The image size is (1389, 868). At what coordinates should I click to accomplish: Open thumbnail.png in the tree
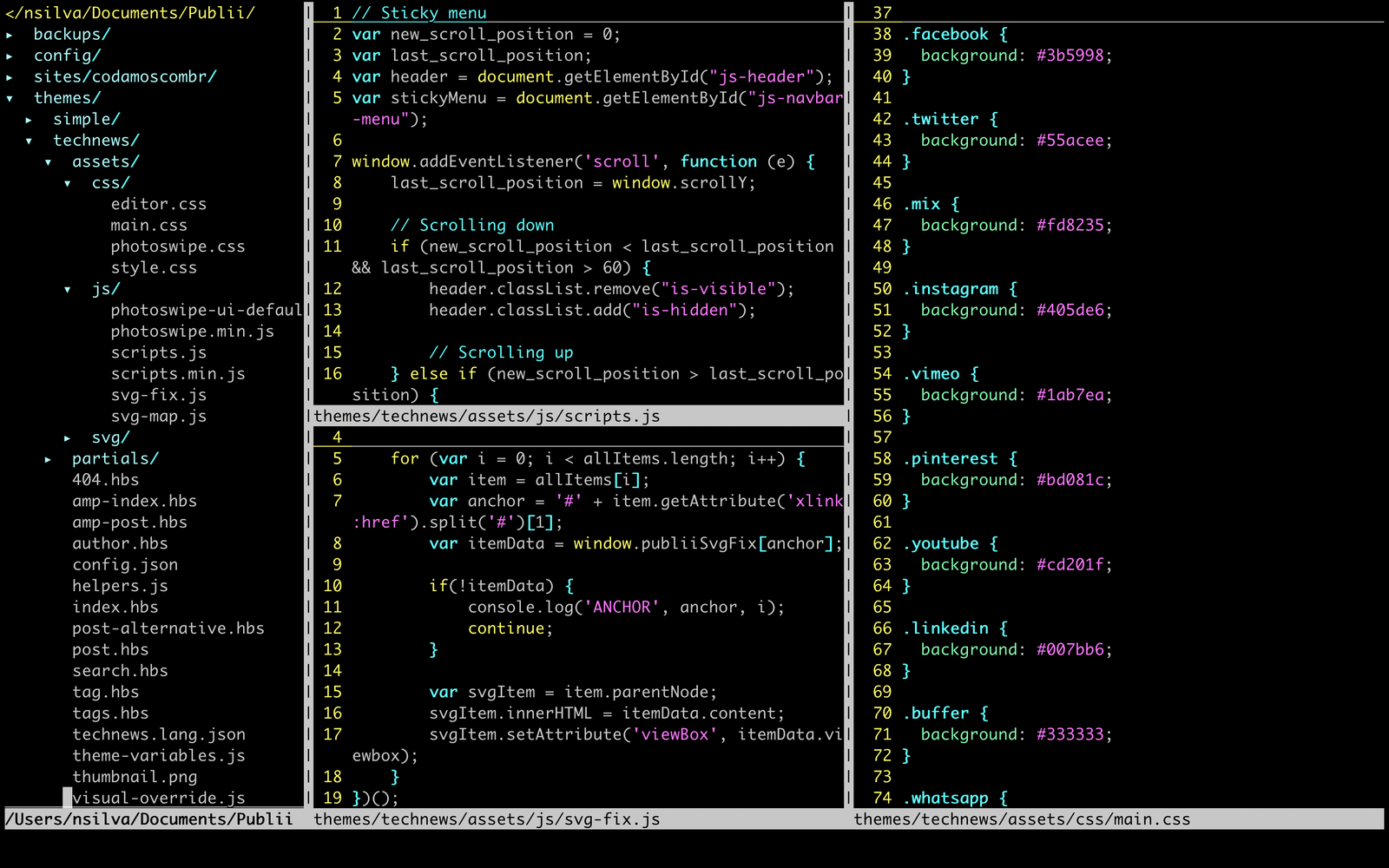(x=134, y=777)
